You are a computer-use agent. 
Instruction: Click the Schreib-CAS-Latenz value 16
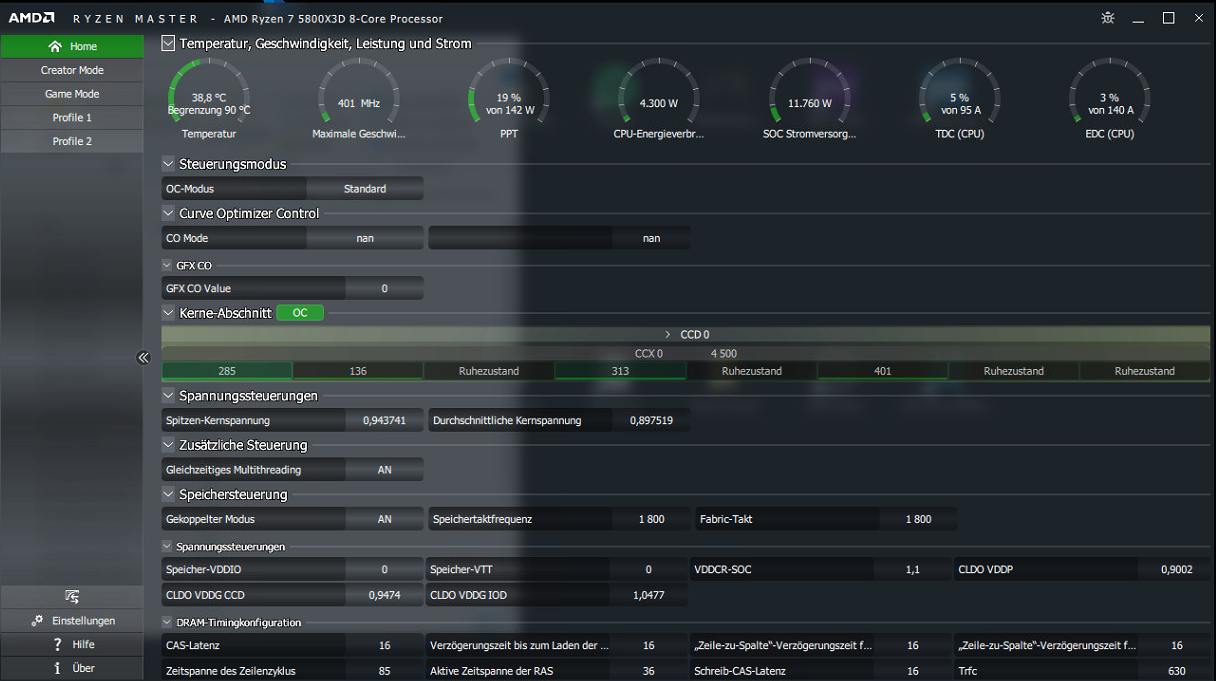[x=912, y=671]
